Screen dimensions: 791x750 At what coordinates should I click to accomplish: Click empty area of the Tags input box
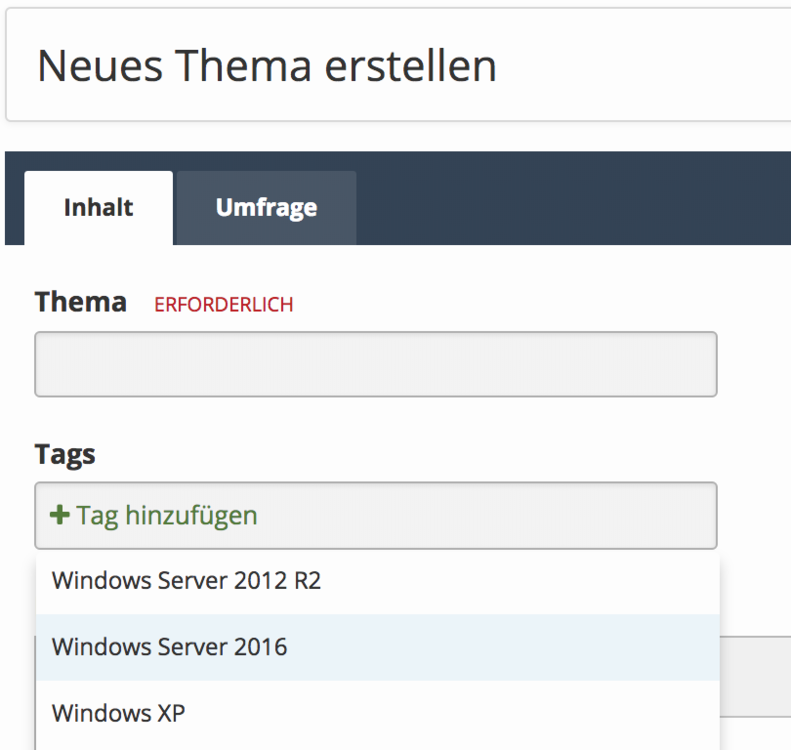[x=500, y=515]
